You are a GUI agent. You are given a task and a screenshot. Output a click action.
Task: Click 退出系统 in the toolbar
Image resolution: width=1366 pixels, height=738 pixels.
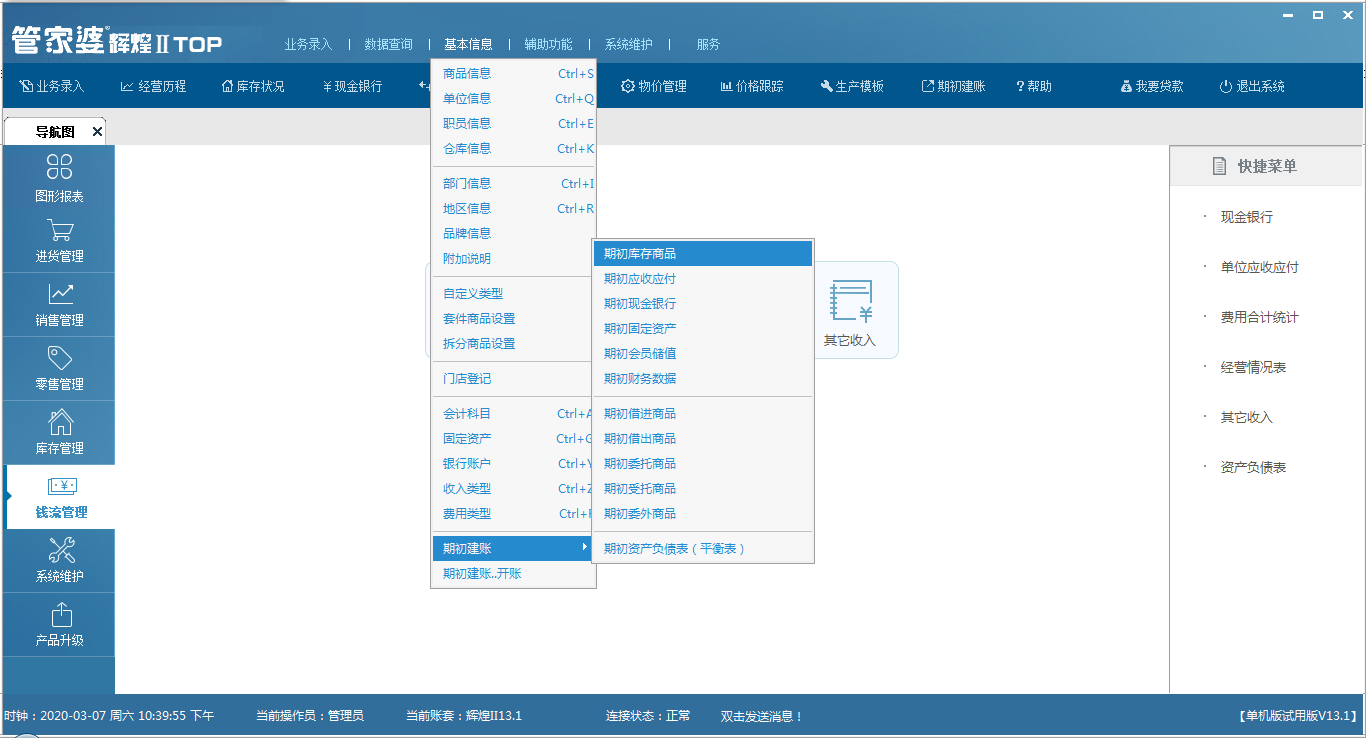pyautogui.click(x=1252, y=87)
